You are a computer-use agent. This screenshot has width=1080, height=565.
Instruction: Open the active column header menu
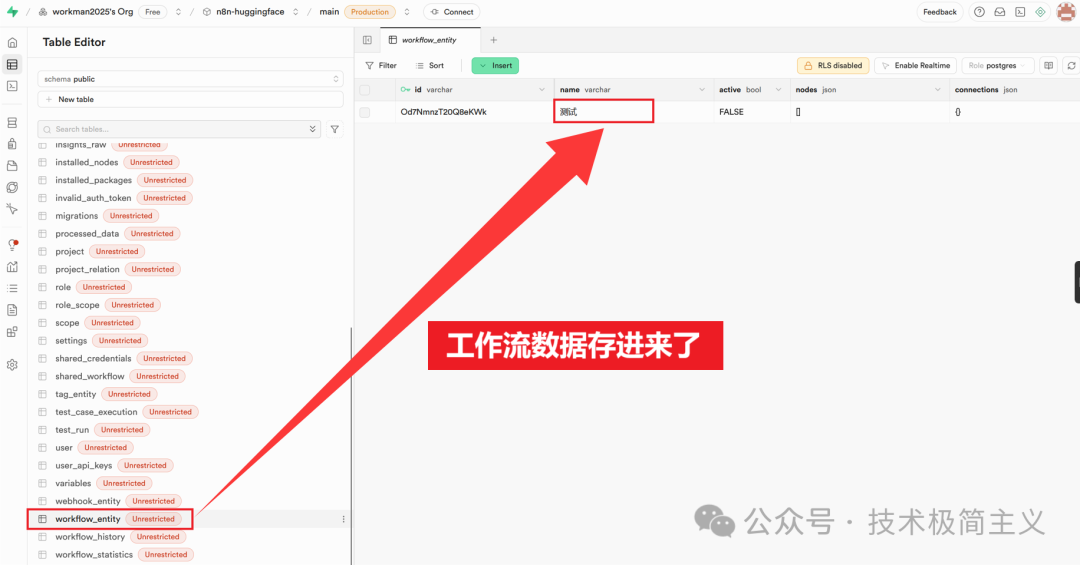tap(778, 90)
